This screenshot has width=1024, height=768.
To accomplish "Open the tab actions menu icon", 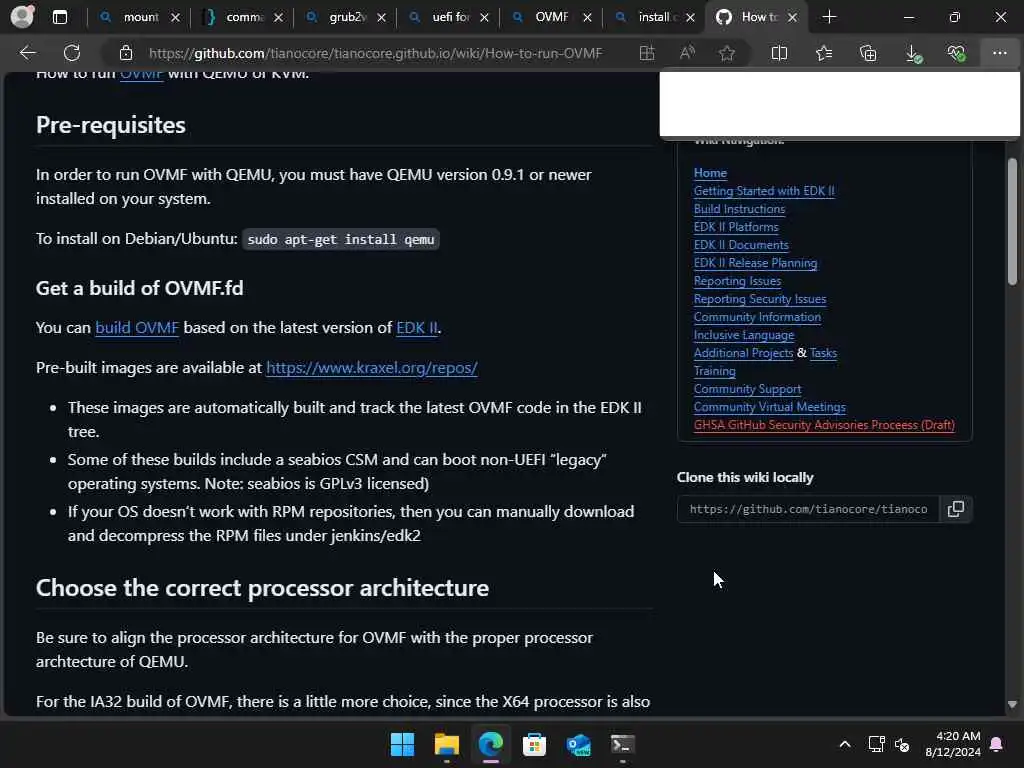I will [x=59, y=17].
